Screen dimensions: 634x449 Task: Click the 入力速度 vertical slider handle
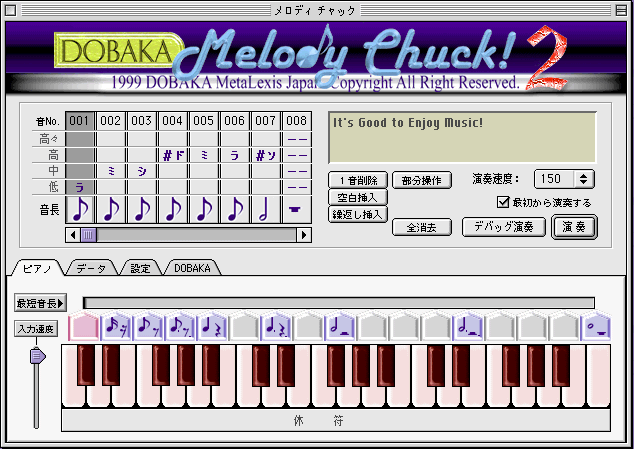(38, 356)
